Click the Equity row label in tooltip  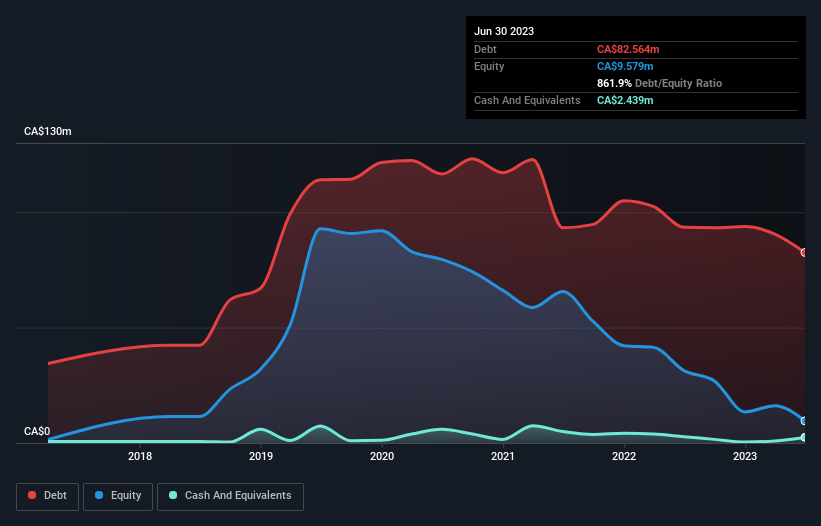489,66
